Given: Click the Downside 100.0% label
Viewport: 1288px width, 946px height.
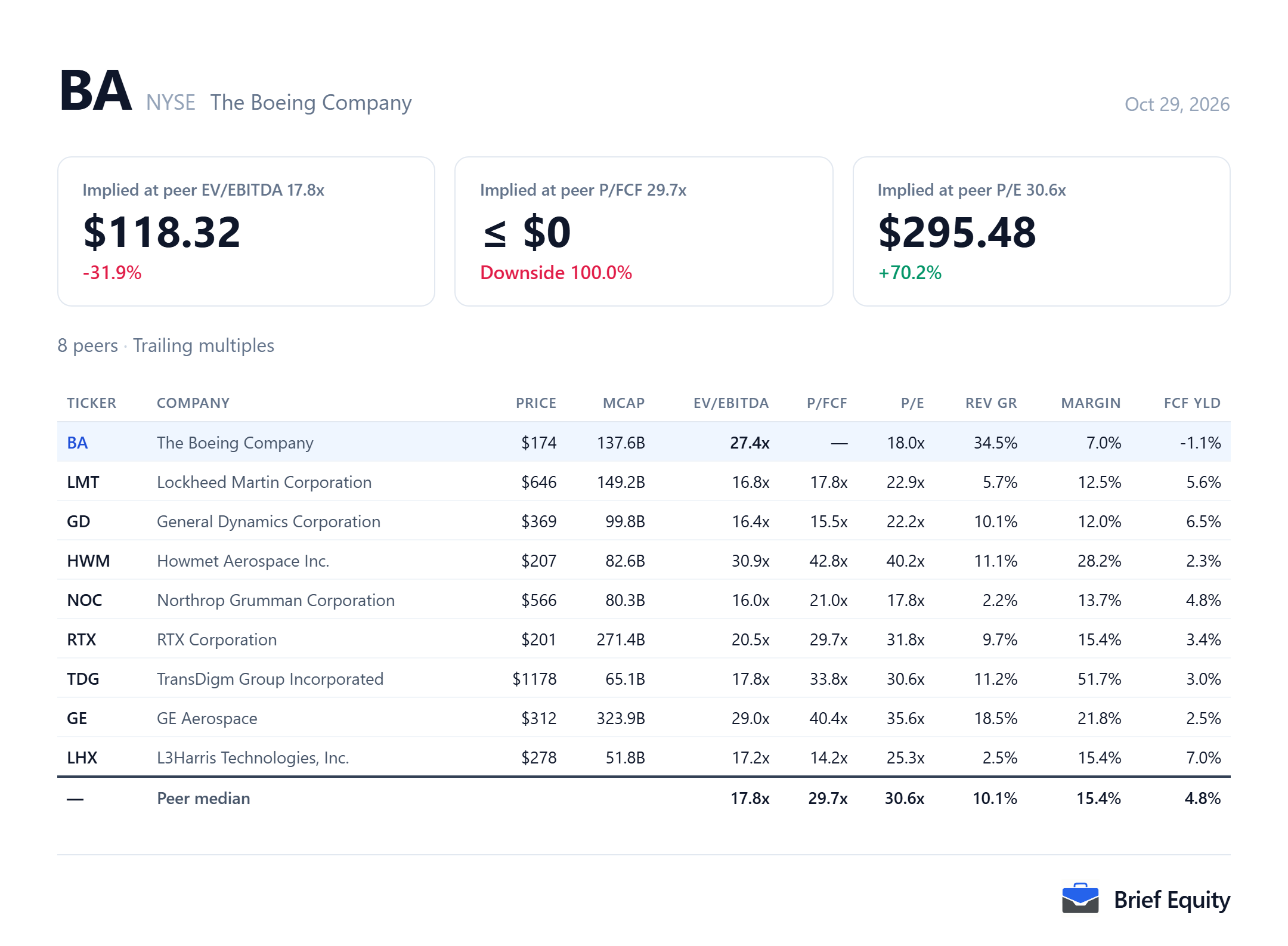Looking at the screenshot, I should [556, 273].
